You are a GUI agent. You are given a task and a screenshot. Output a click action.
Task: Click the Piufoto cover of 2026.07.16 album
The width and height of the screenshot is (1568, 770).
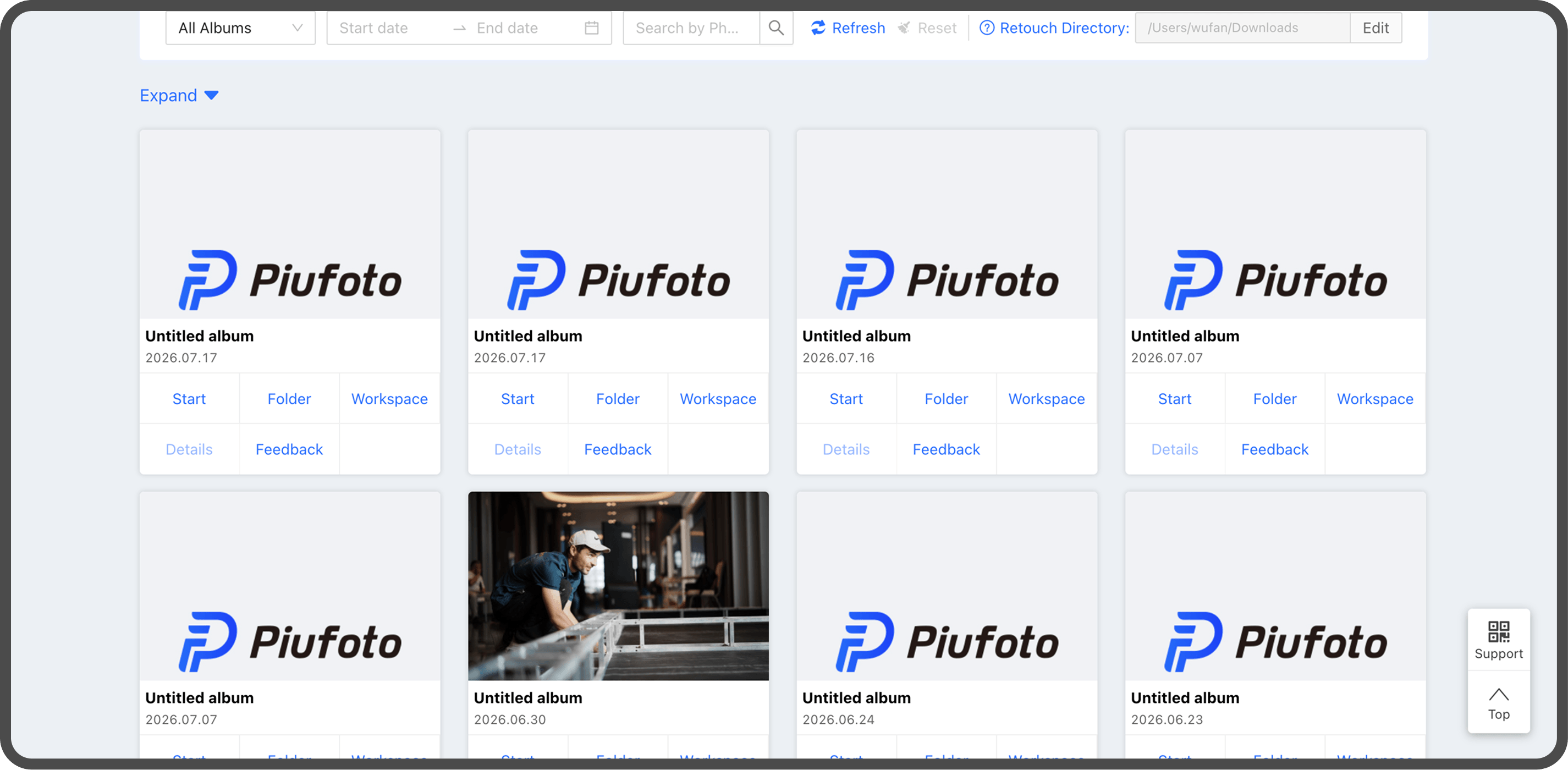click(x=947, y=224)
